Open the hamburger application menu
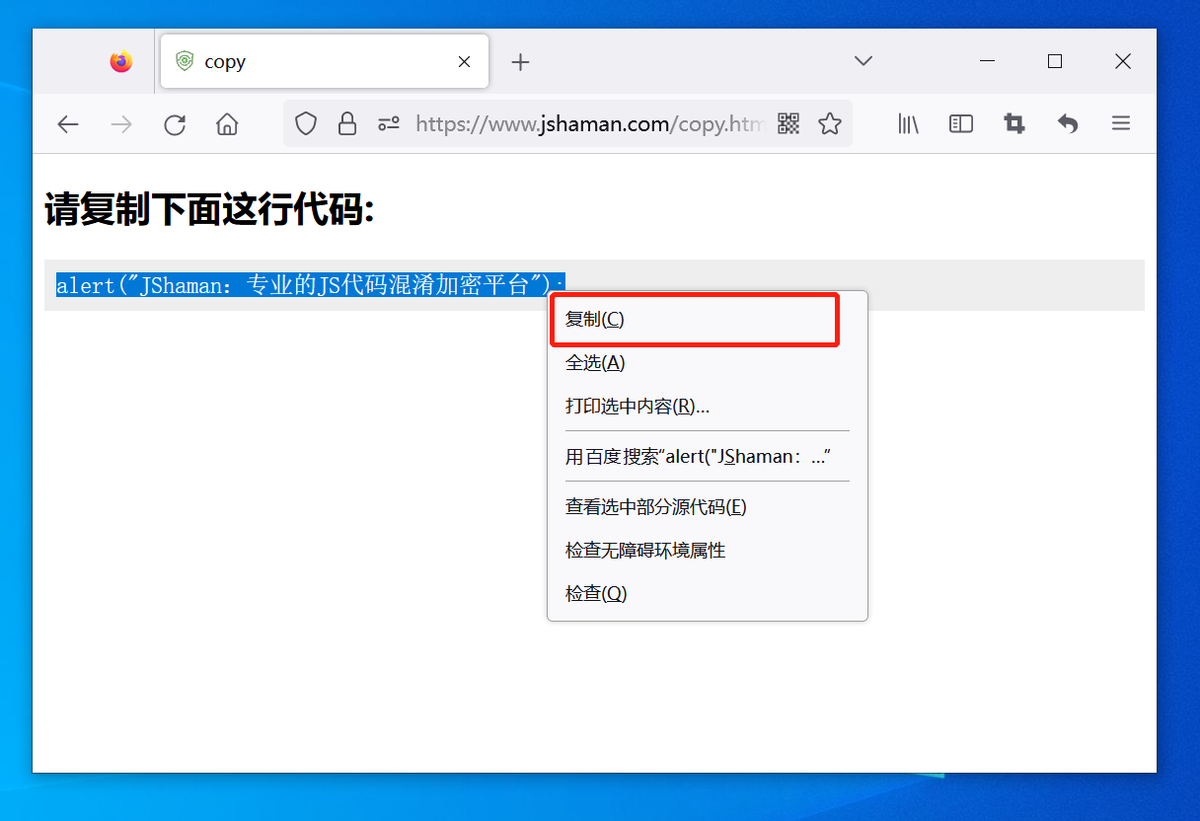The width and height of the screenshot is (1200, 821). pyautogui.click(x=1121, y=124)
